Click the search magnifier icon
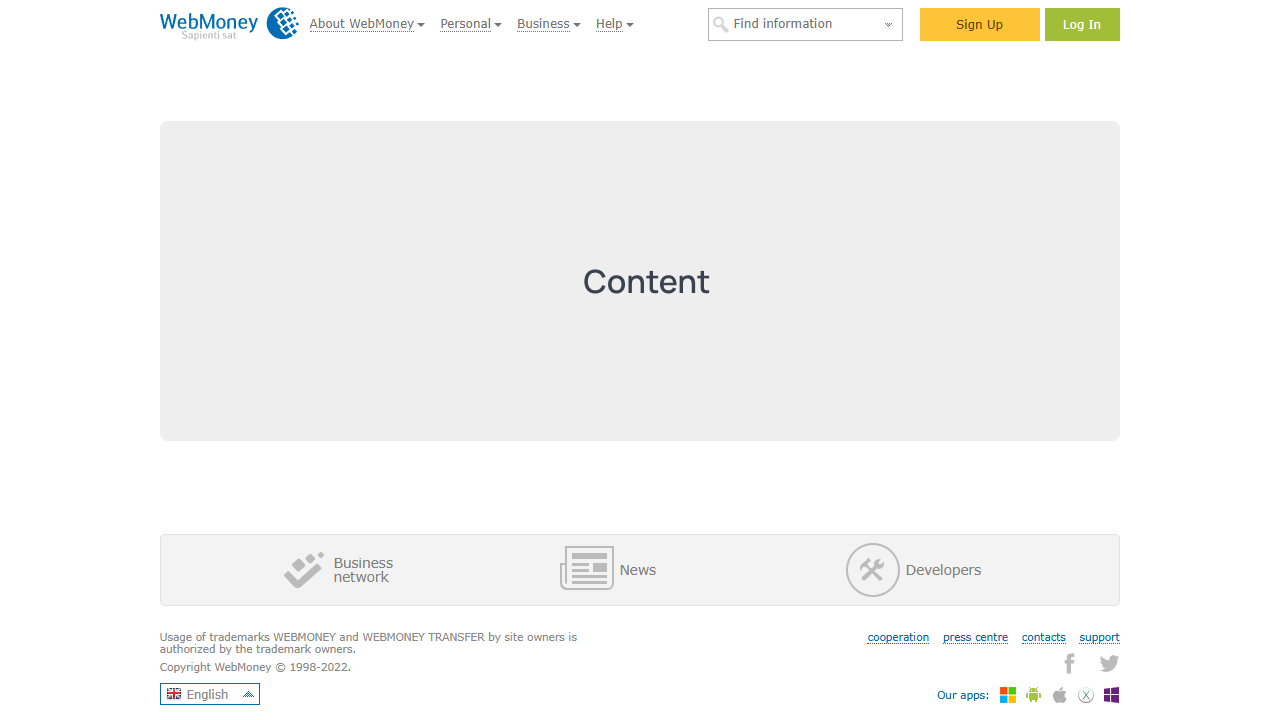 [x=720, y=25]
